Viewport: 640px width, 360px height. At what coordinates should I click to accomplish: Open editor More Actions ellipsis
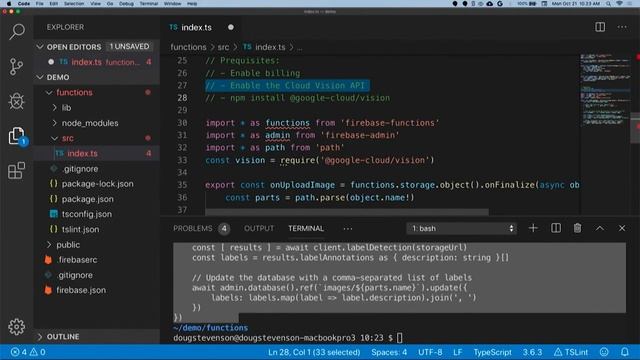622,27
